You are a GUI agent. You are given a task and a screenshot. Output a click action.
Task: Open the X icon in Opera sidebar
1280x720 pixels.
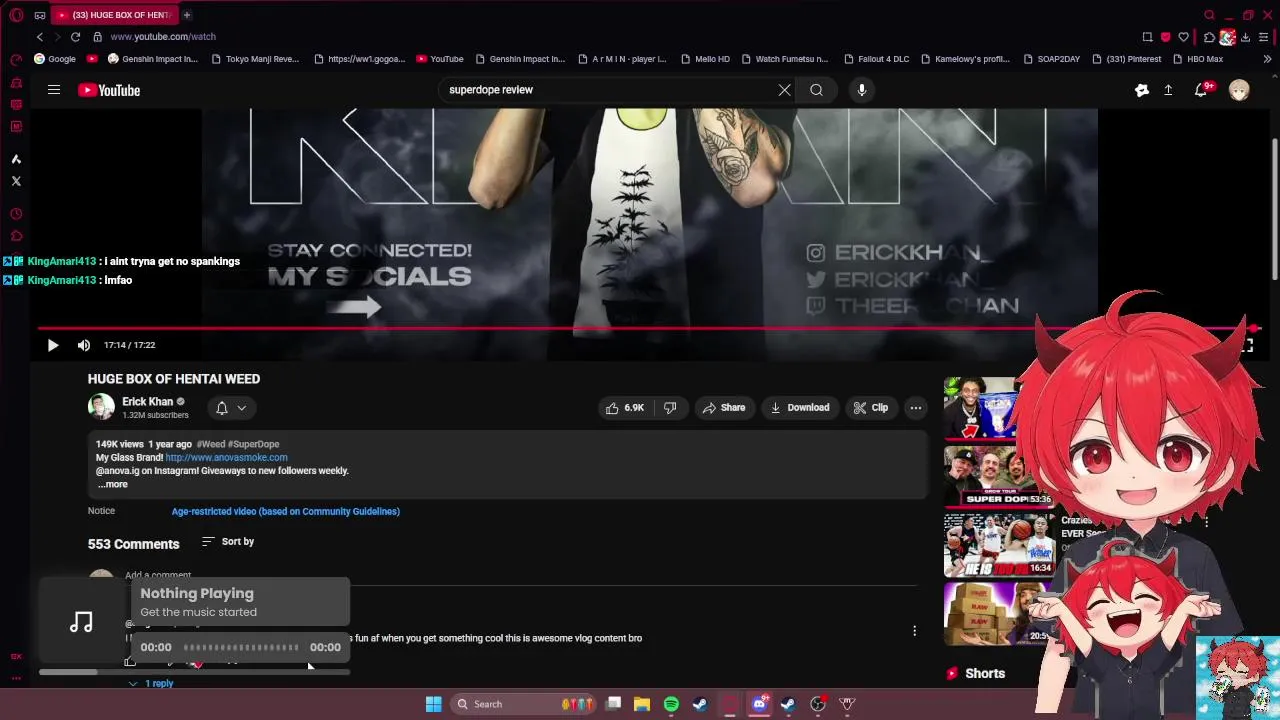[16, 181]
